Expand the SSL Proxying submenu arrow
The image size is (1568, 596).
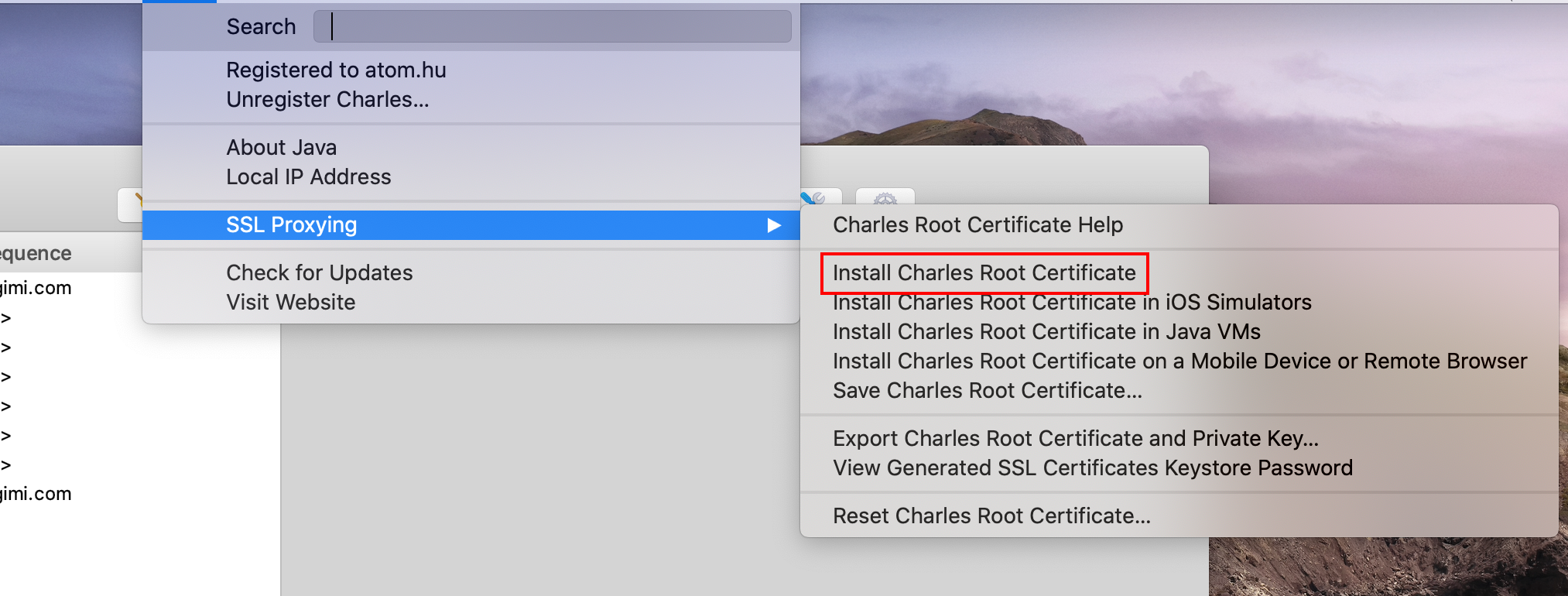[x=773, y=225]
